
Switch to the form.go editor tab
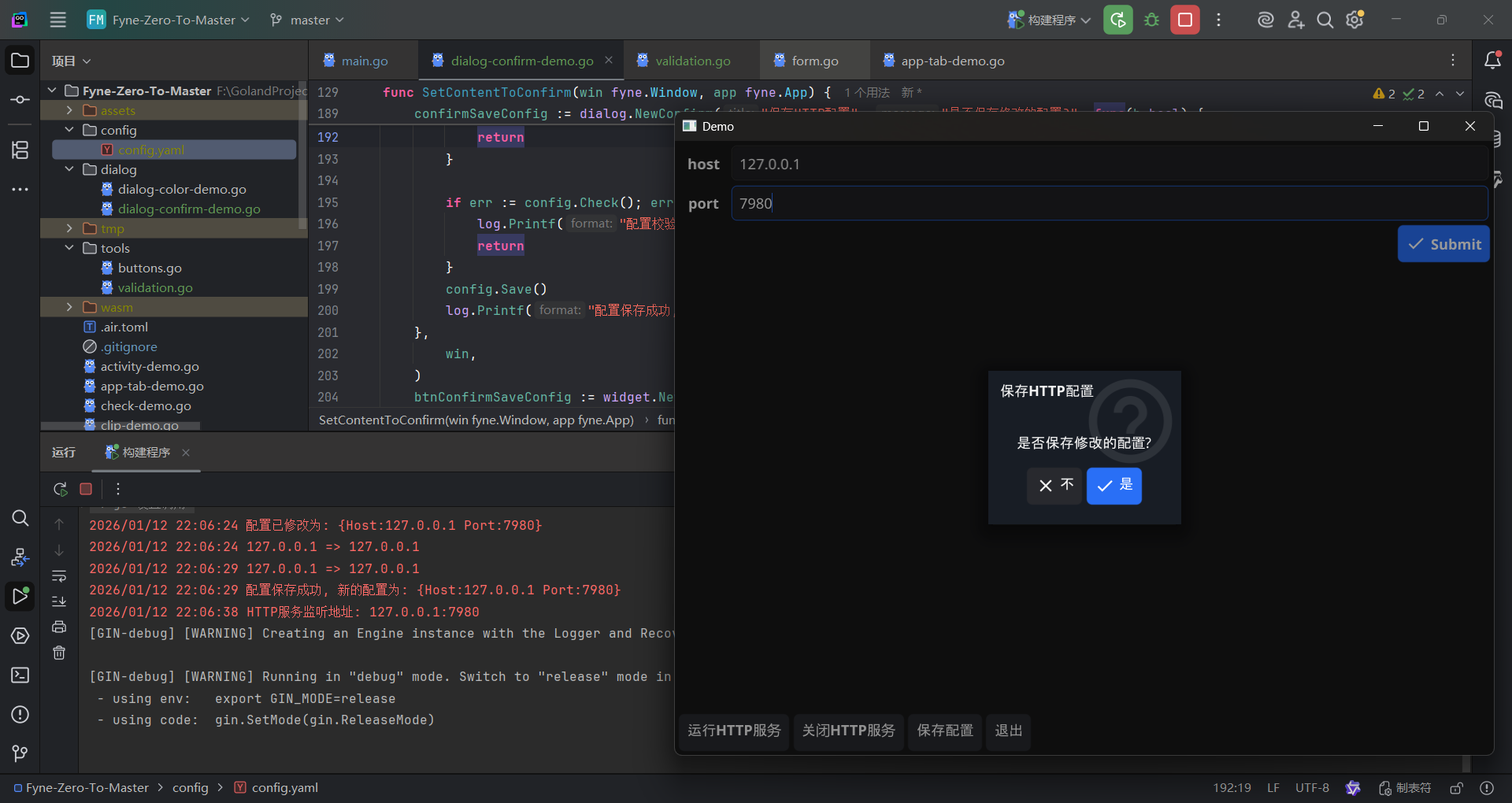(x=814, y=61)
